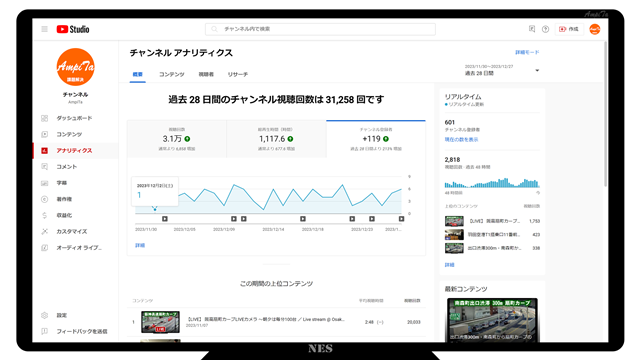
Task: Switch to the コンテンツ analytics tab
Action: [171, 74]
